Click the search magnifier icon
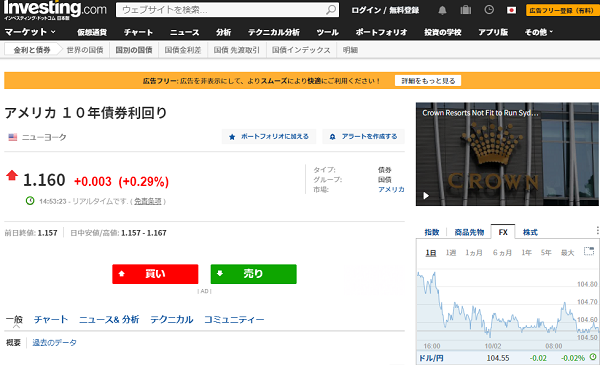Image resolution: width=600 pixels, height=365 pixels. coord(331,10)
